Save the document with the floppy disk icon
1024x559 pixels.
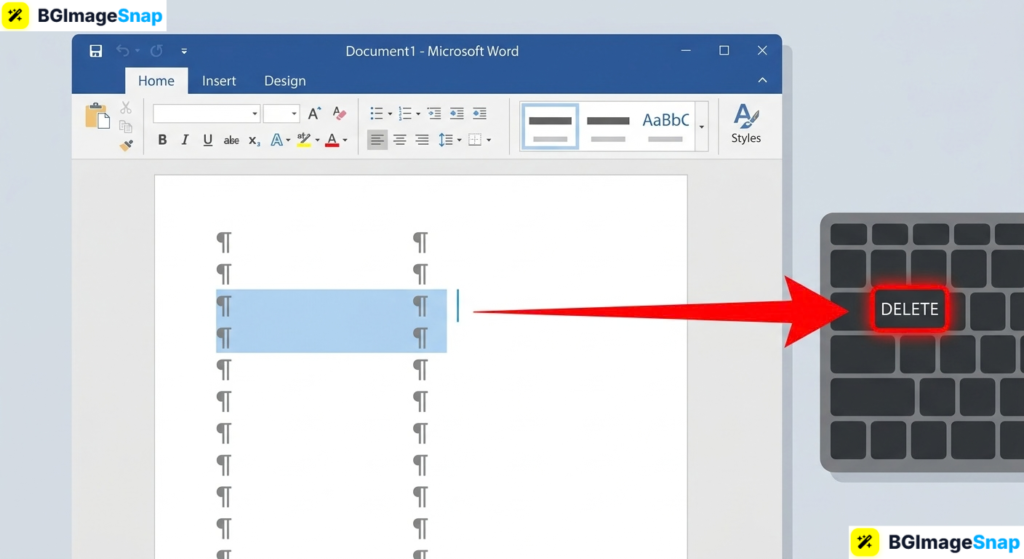tap(95, 51)
